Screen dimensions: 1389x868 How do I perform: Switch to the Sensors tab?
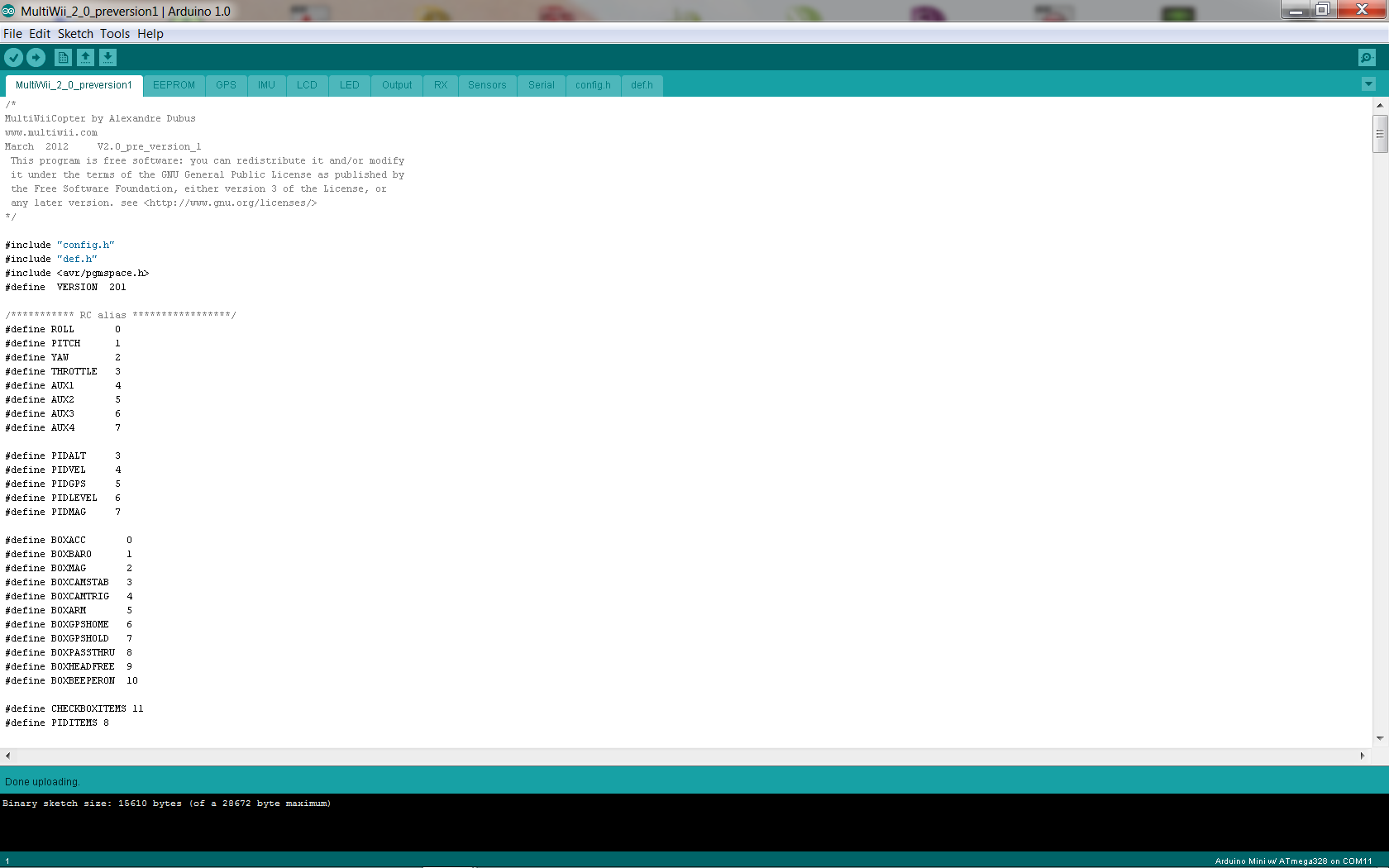pyautogui.click(x=487, y=85)
